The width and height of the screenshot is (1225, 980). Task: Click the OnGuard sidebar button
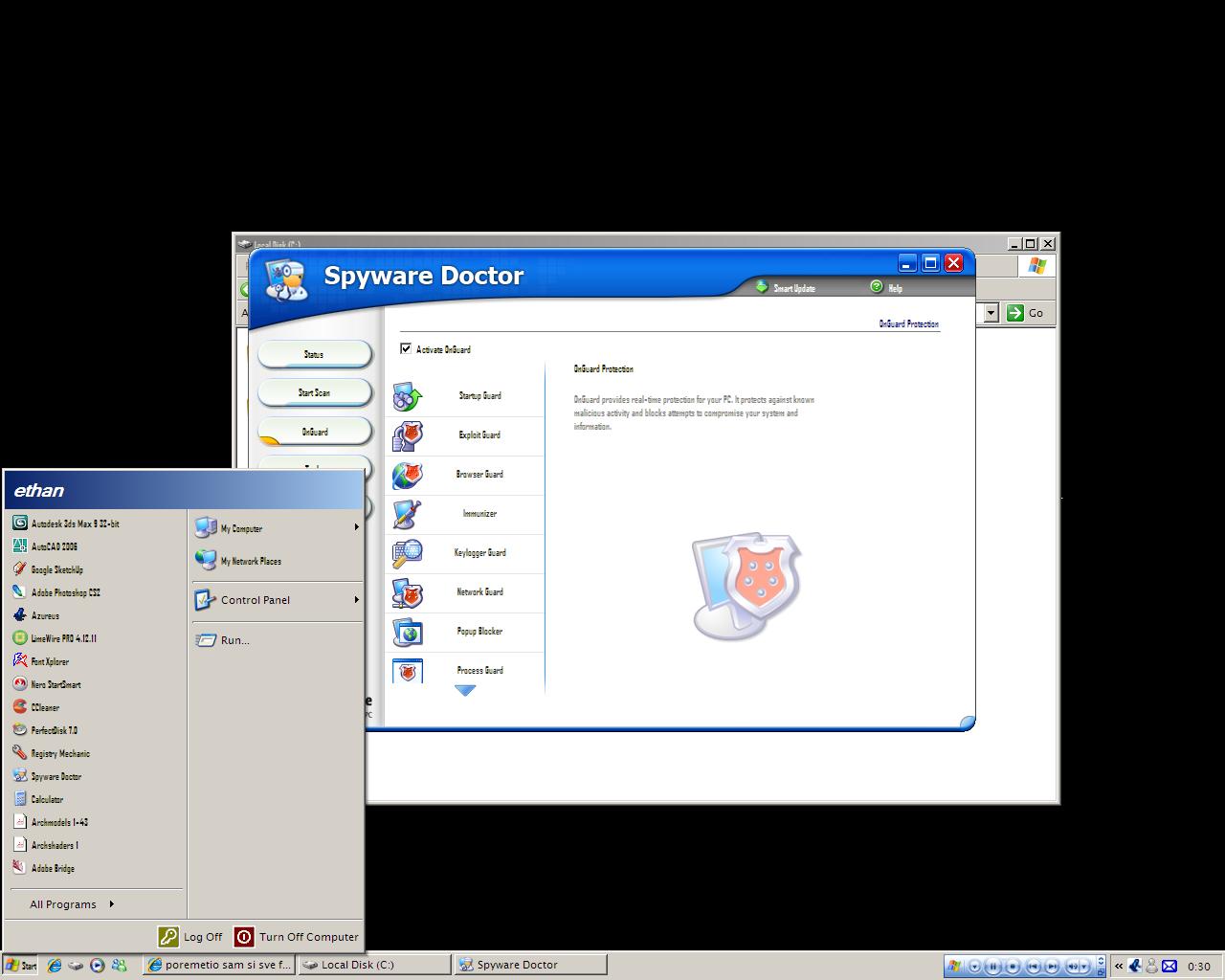(x=314, y=432)
